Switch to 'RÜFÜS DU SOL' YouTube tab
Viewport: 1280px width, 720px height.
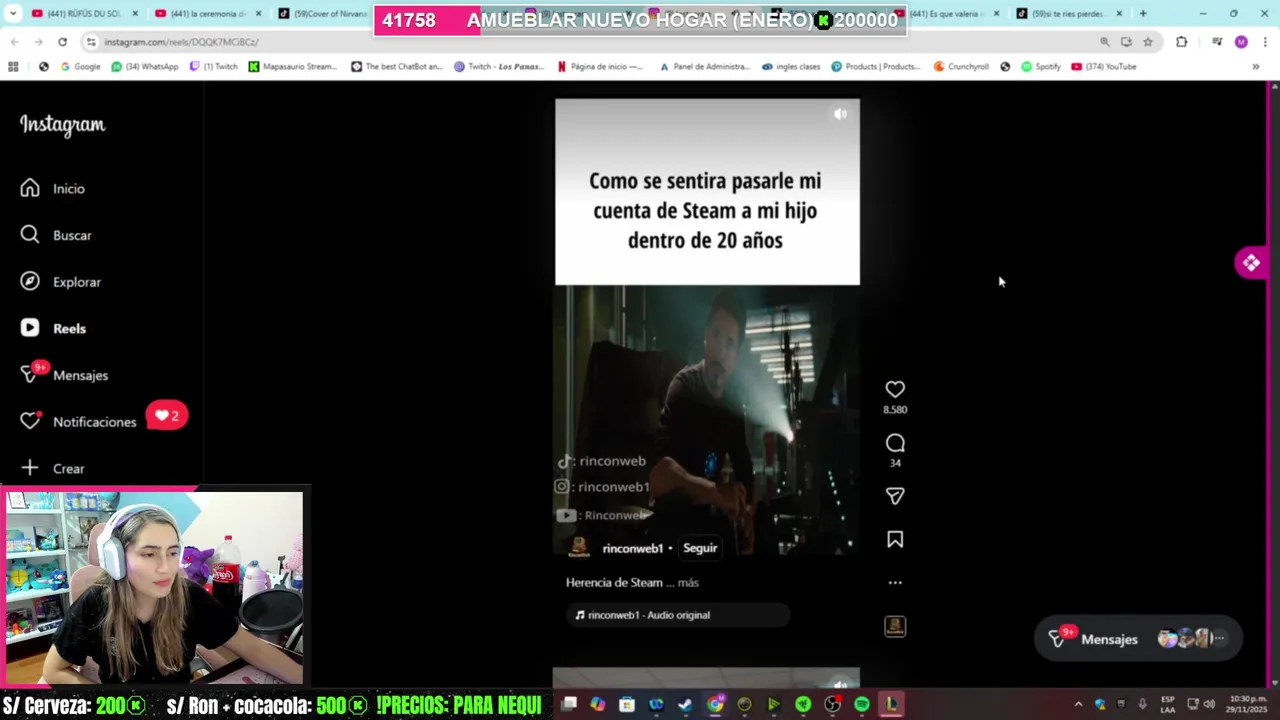(85, 14)
